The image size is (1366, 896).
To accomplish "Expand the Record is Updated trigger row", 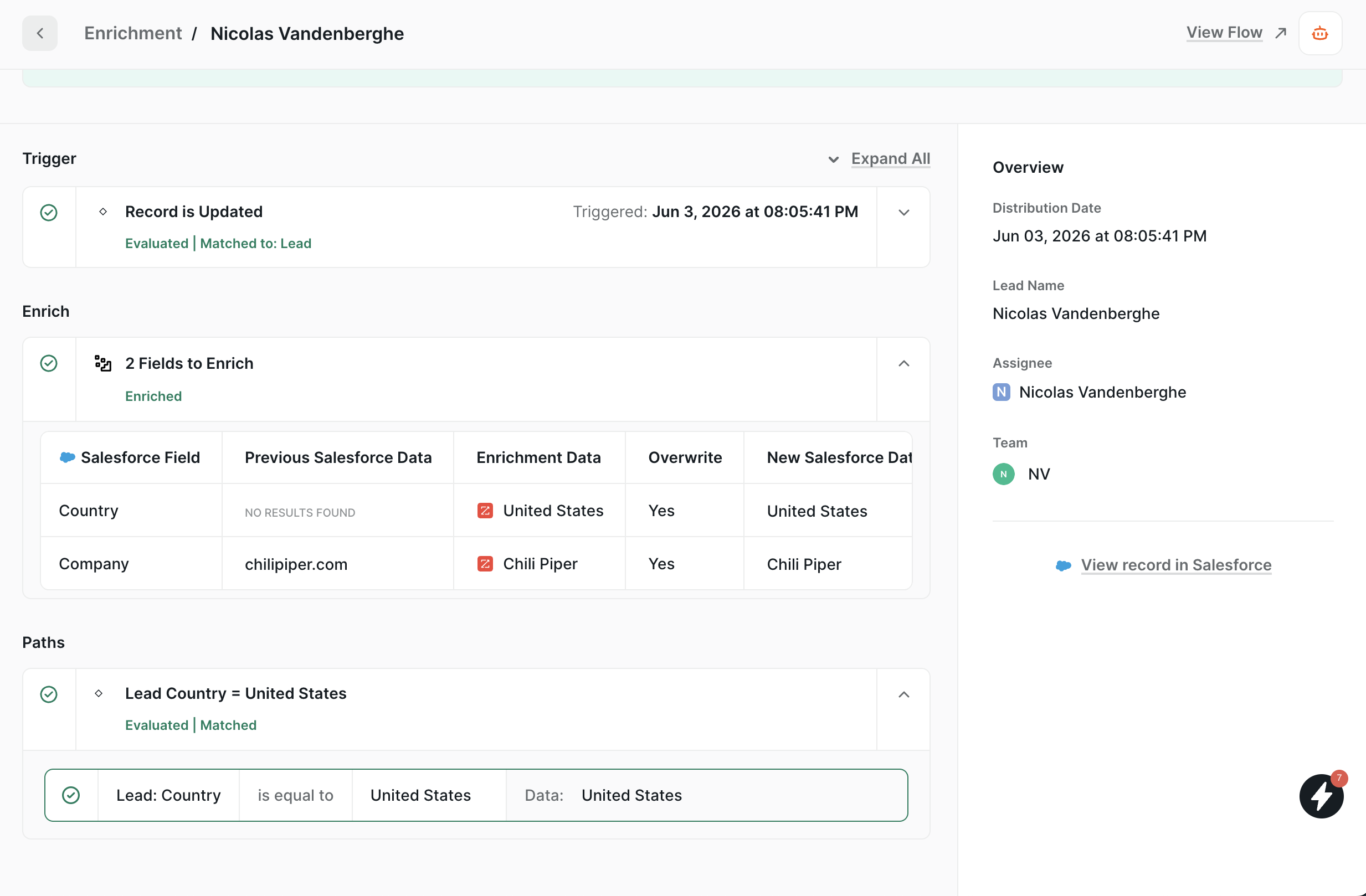I will click(904, 213).
